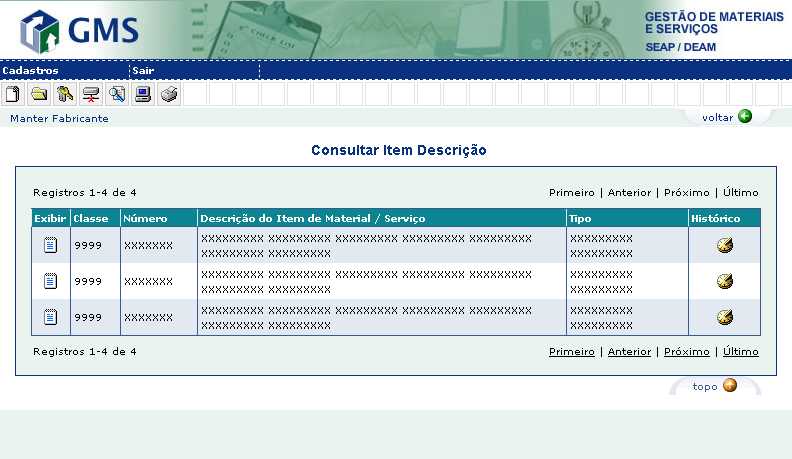Open the Exibir document icon in third row
The height and width of the screenshot is (459, 792).
50,317
